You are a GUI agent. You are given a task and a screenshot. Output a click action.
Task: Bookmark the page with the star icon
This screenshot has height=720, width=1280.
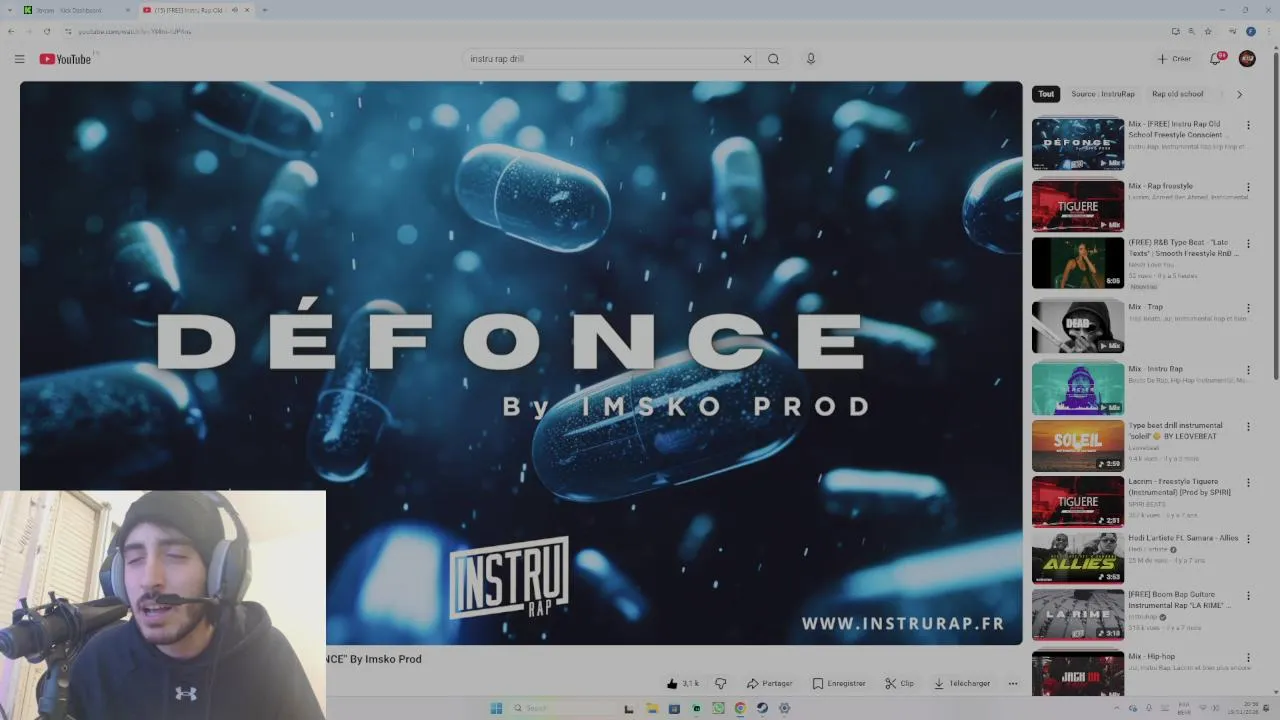(1207, 31)
